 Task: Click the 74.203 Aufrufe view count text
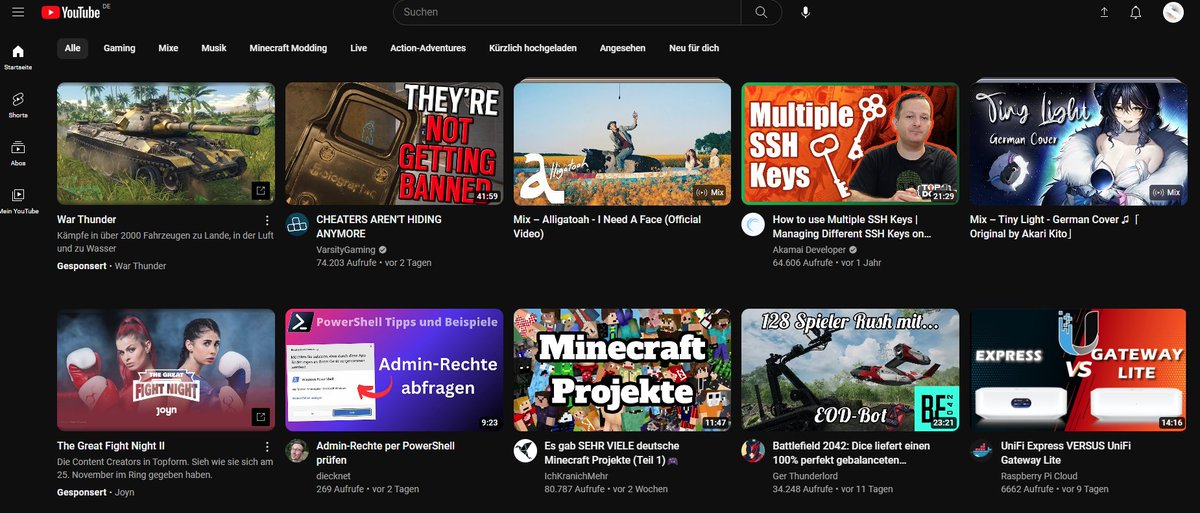point(345,263)
